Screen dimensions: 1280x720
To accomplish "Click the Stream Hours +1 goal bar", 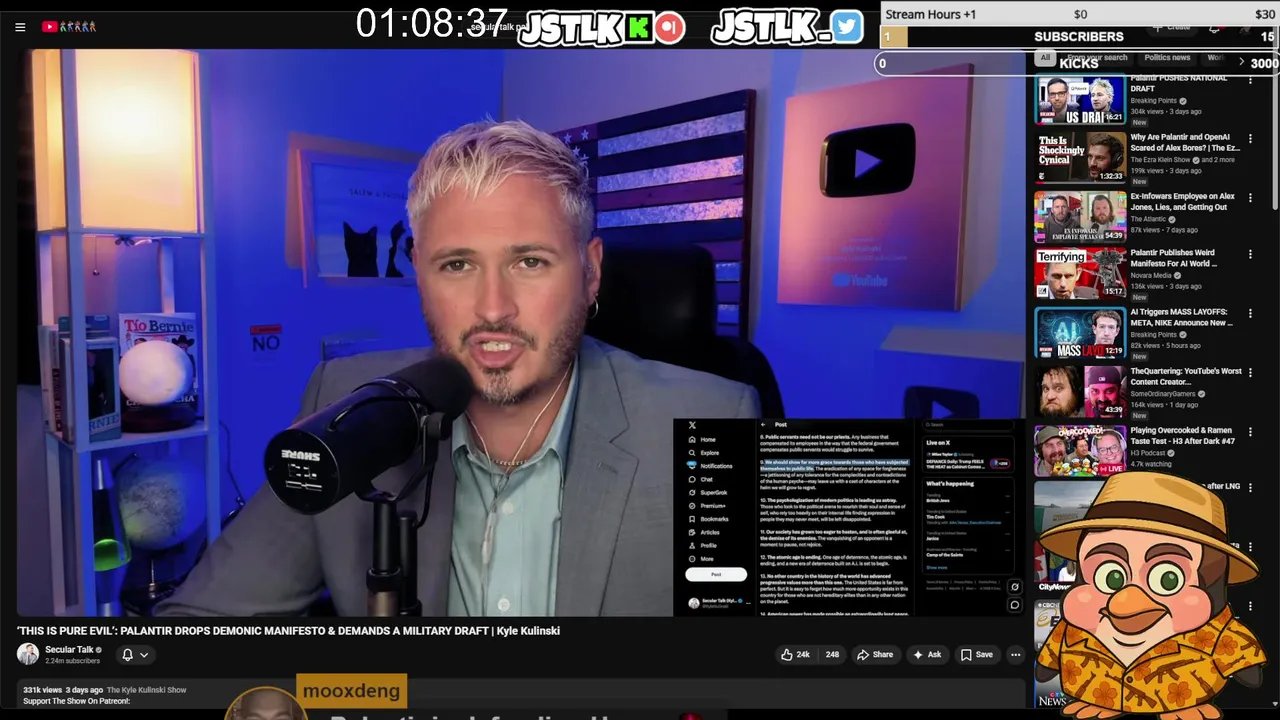I will 1079,14.
